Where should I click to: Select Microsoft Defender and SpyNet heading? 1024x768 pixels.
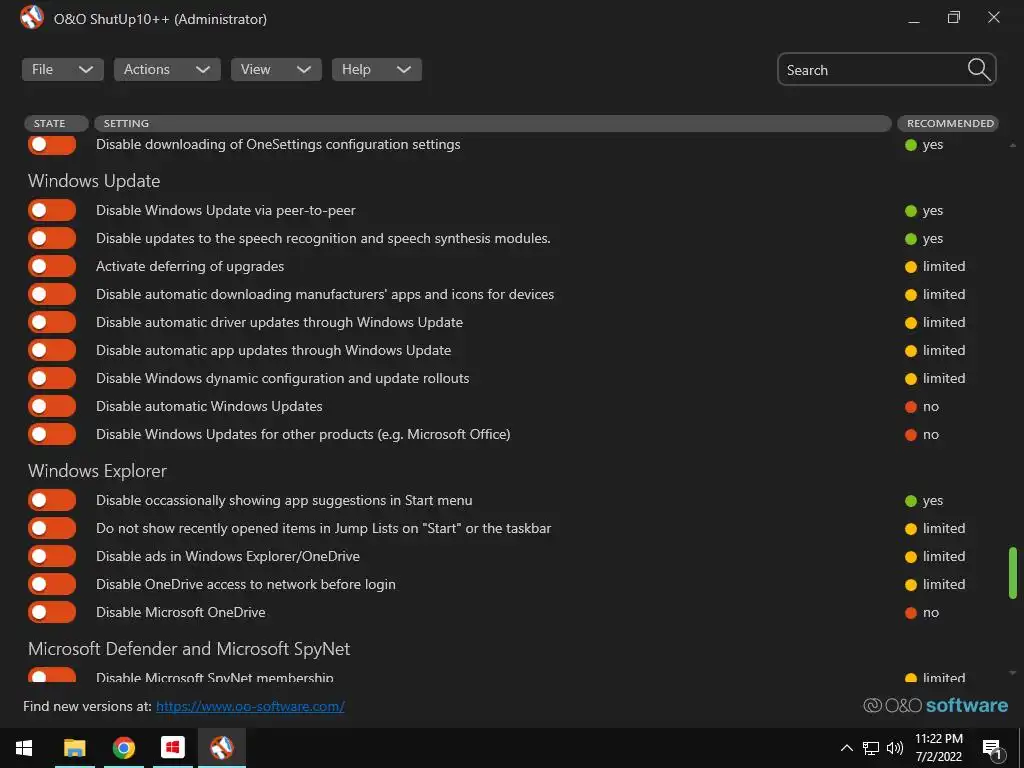[189, 648]
